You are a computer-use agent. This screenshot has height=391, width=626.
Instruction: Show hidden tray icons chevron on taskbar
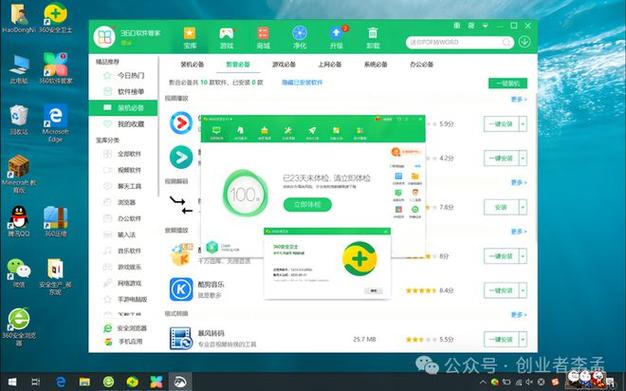coord(483,382)
